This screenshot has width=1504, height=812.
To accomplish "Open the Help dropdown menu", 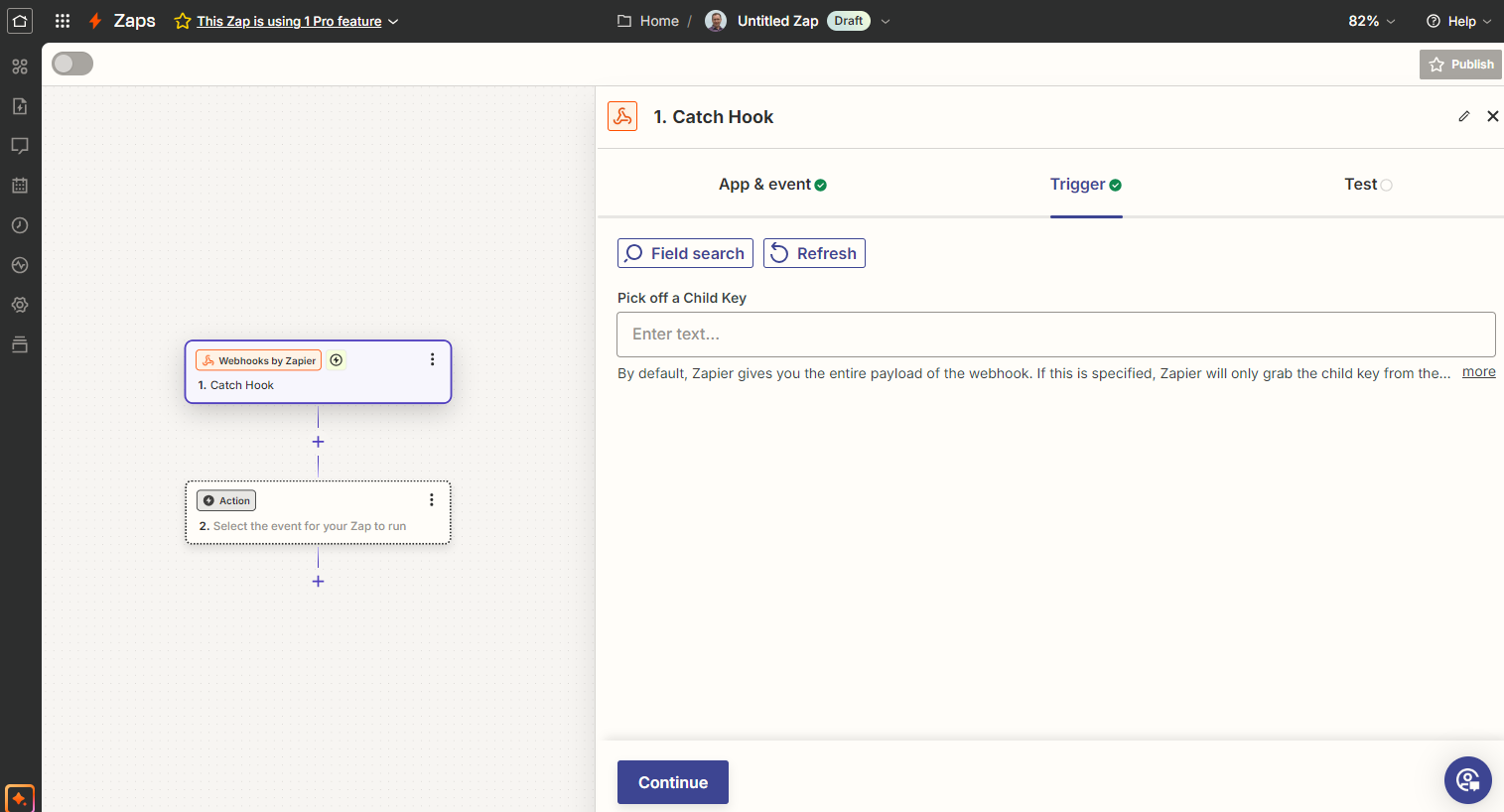I will (x=1458, y=21).
